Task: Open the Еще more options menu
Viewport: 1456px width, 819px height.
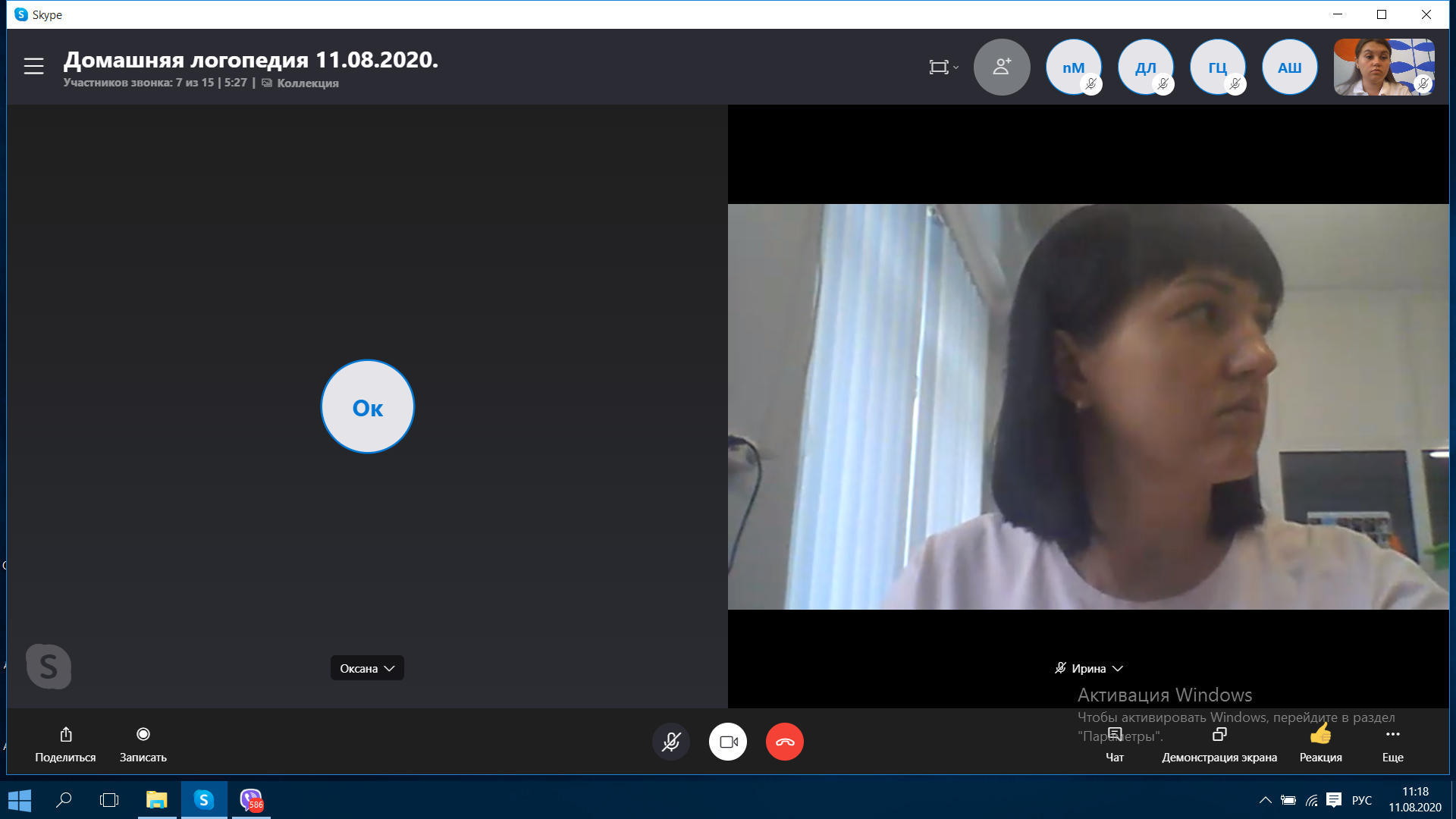Action: (1393, 744)
